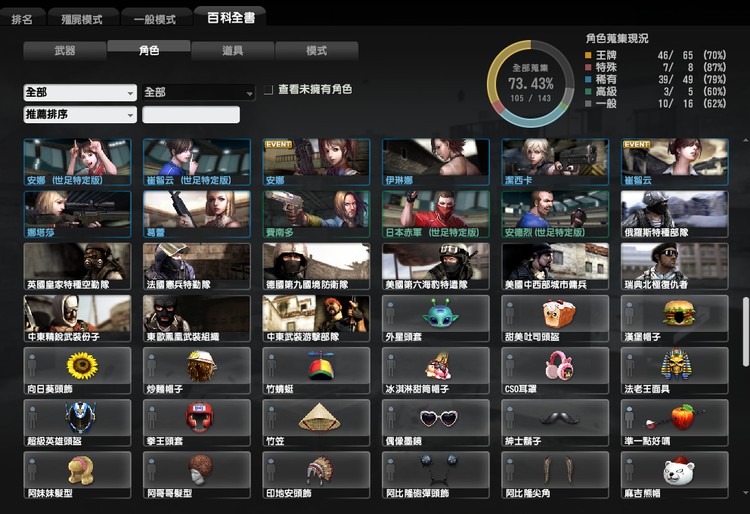The width and height of the screenshot is (750, 514).
Task: Open the 道具 category tab
Action: coord(232,51)
